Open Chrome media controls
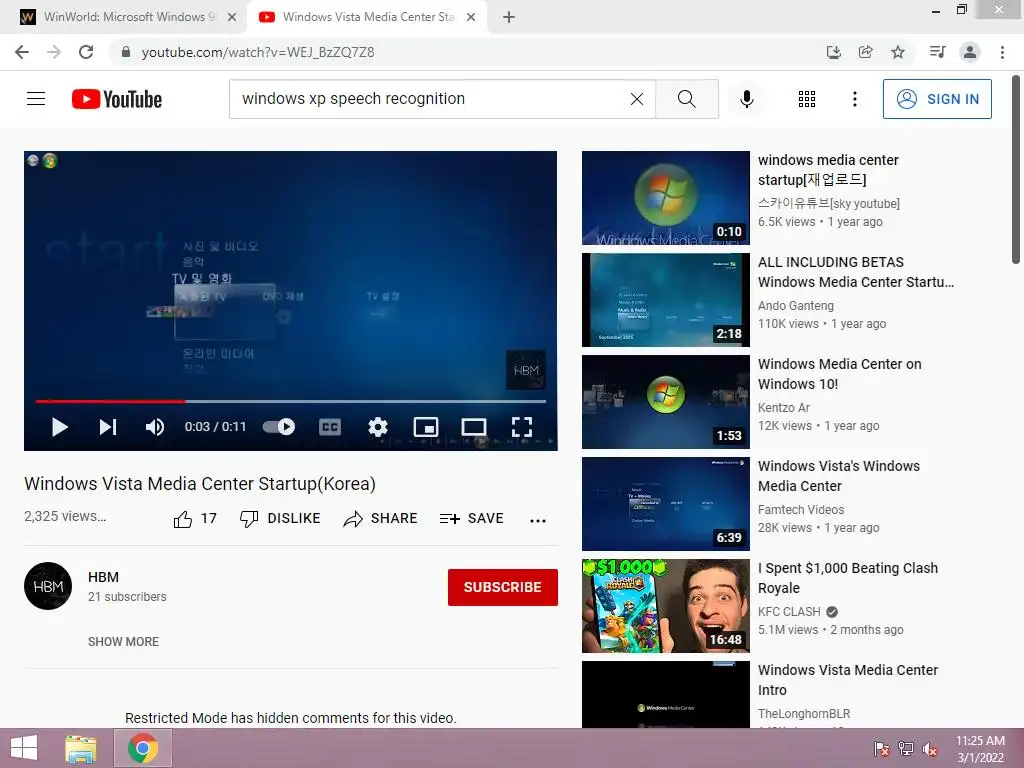 point(937,52)
